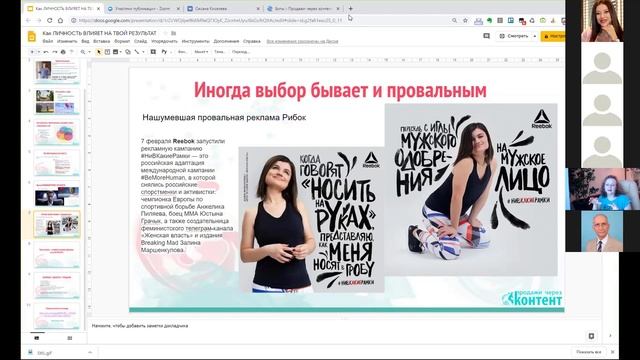
Task: Open the Инструменты menu
Action: 196,41
